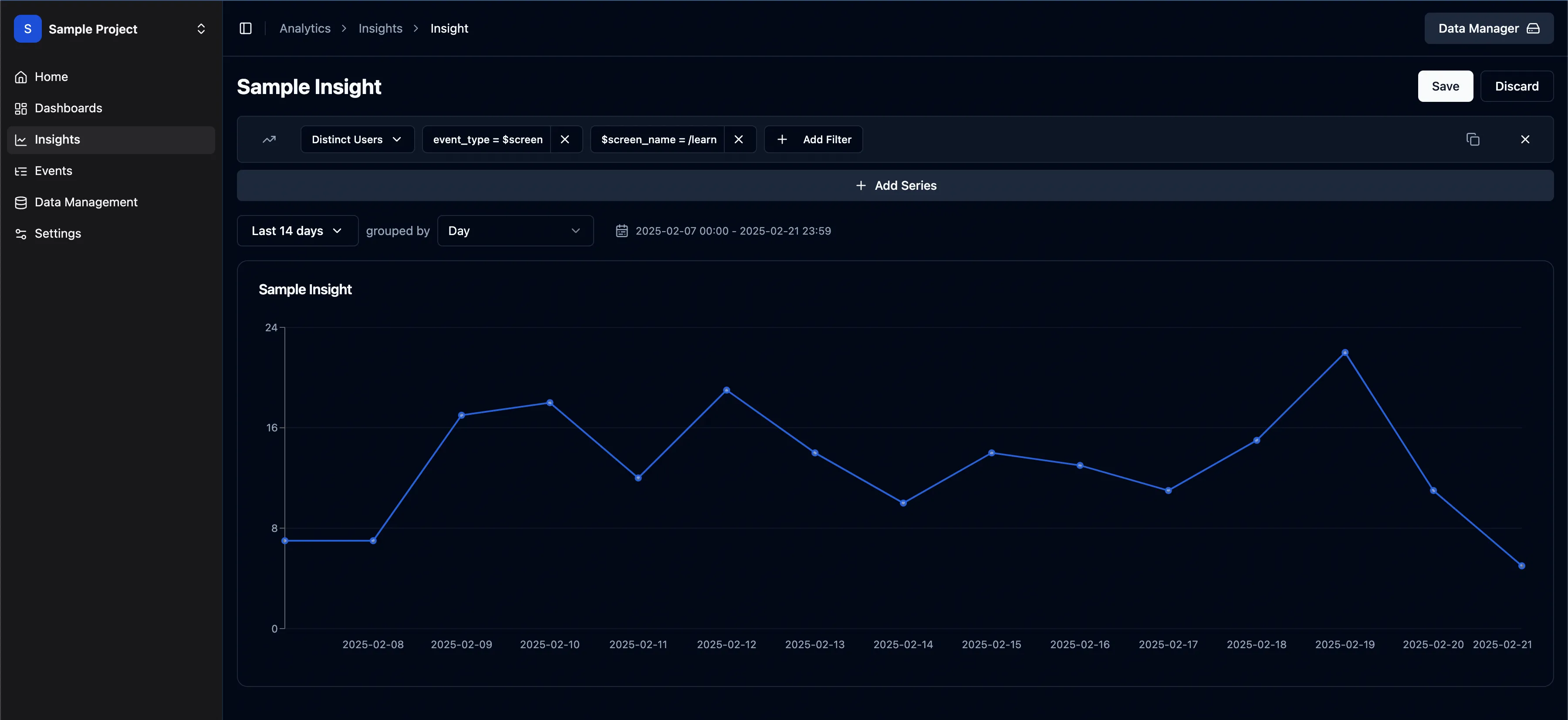Delete the series with the X icon
The image size is (1568, 720).
coord(1525,139)
